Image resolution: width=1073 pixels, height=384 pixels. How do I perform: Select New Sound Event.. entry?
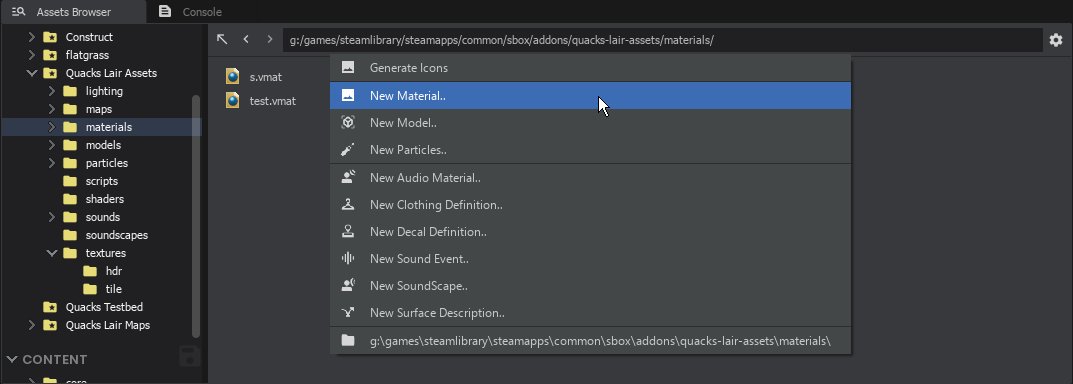[590, 259]
